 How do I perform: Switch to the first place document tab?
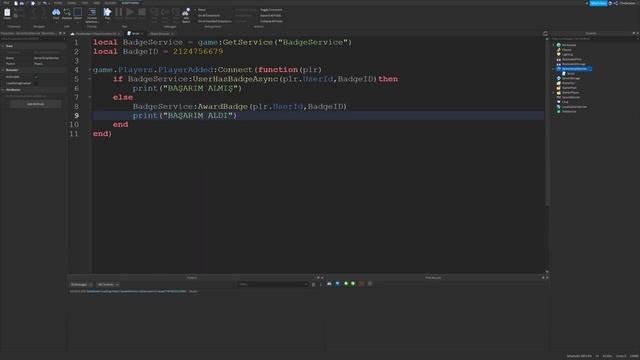(x=96, y=33)
